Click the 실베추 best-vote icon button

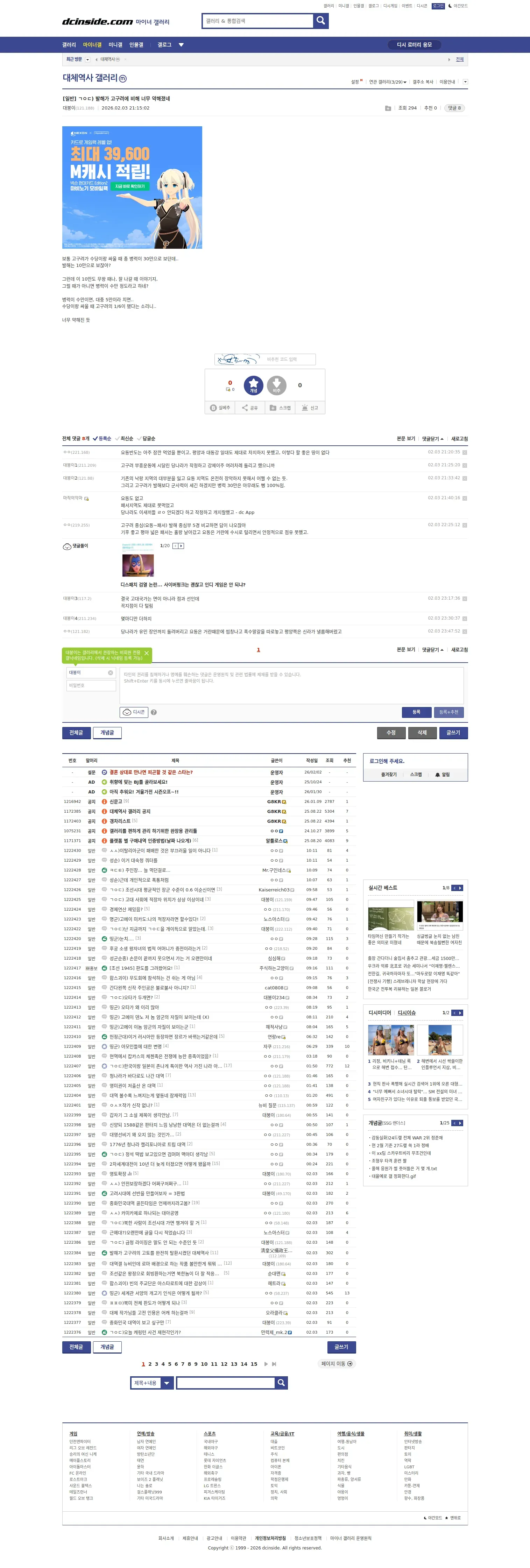coord(220,408)
